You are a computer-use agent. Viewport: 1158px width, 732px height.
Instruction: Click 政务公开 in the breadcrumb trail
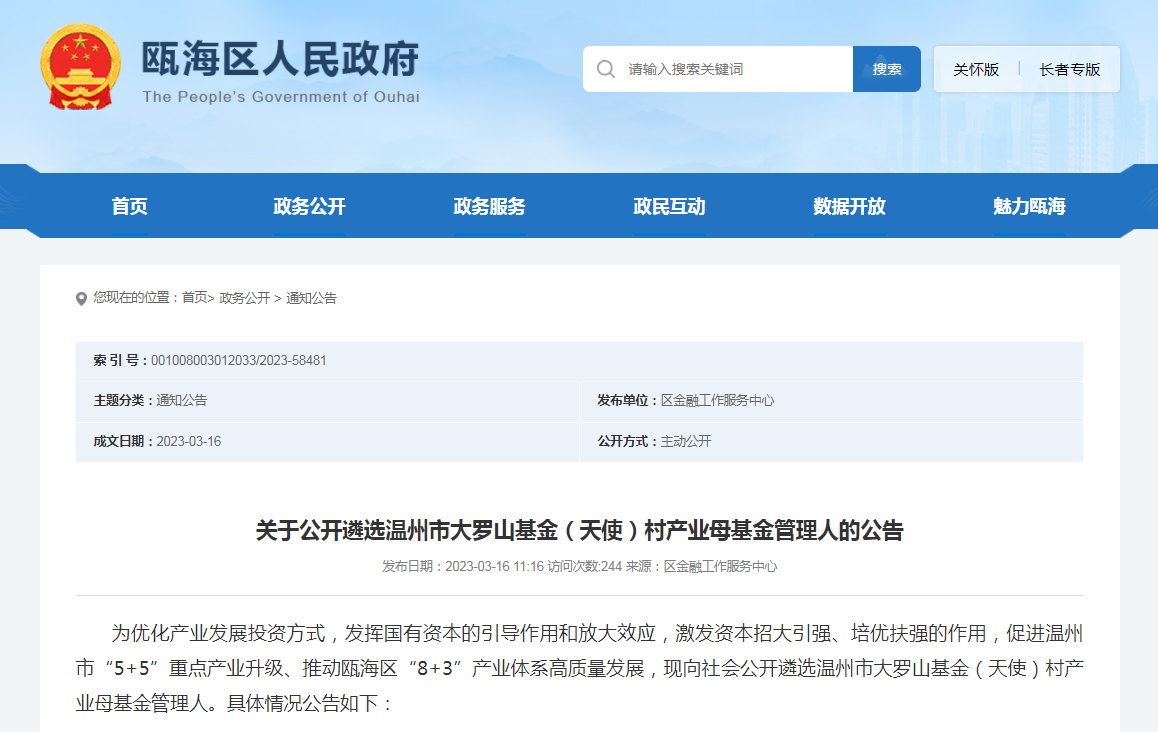pos(245,298)
